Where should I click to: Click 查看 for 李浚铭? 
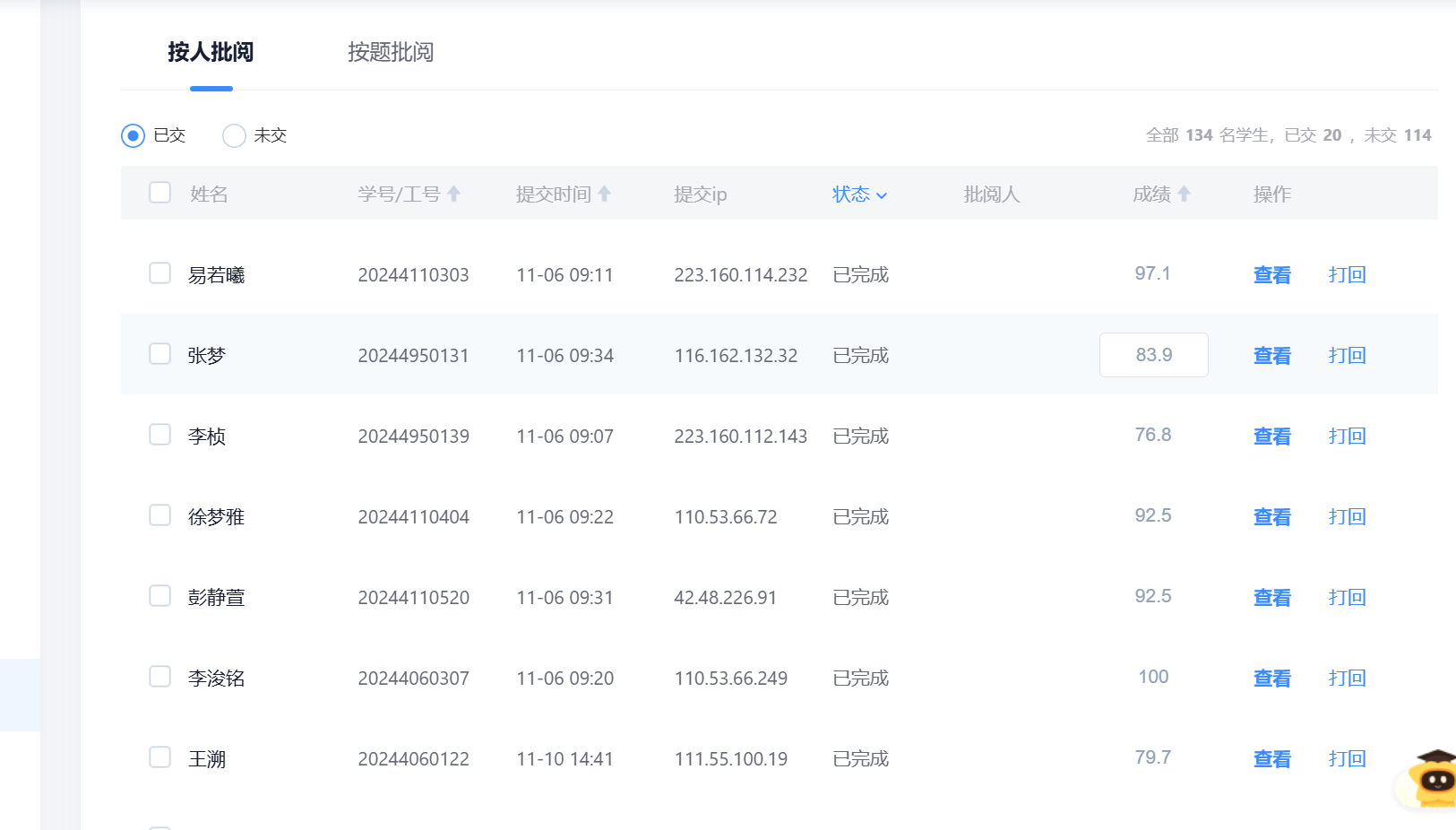(x=1271, y=679)
